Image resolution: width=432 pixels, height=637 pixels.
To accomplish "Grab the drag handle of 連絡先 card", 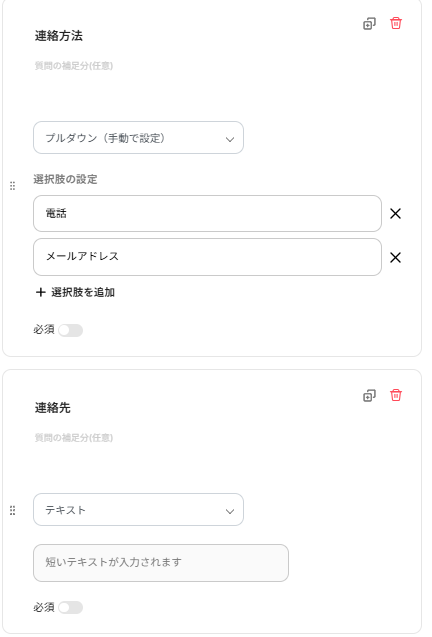I will click(13, 511).
